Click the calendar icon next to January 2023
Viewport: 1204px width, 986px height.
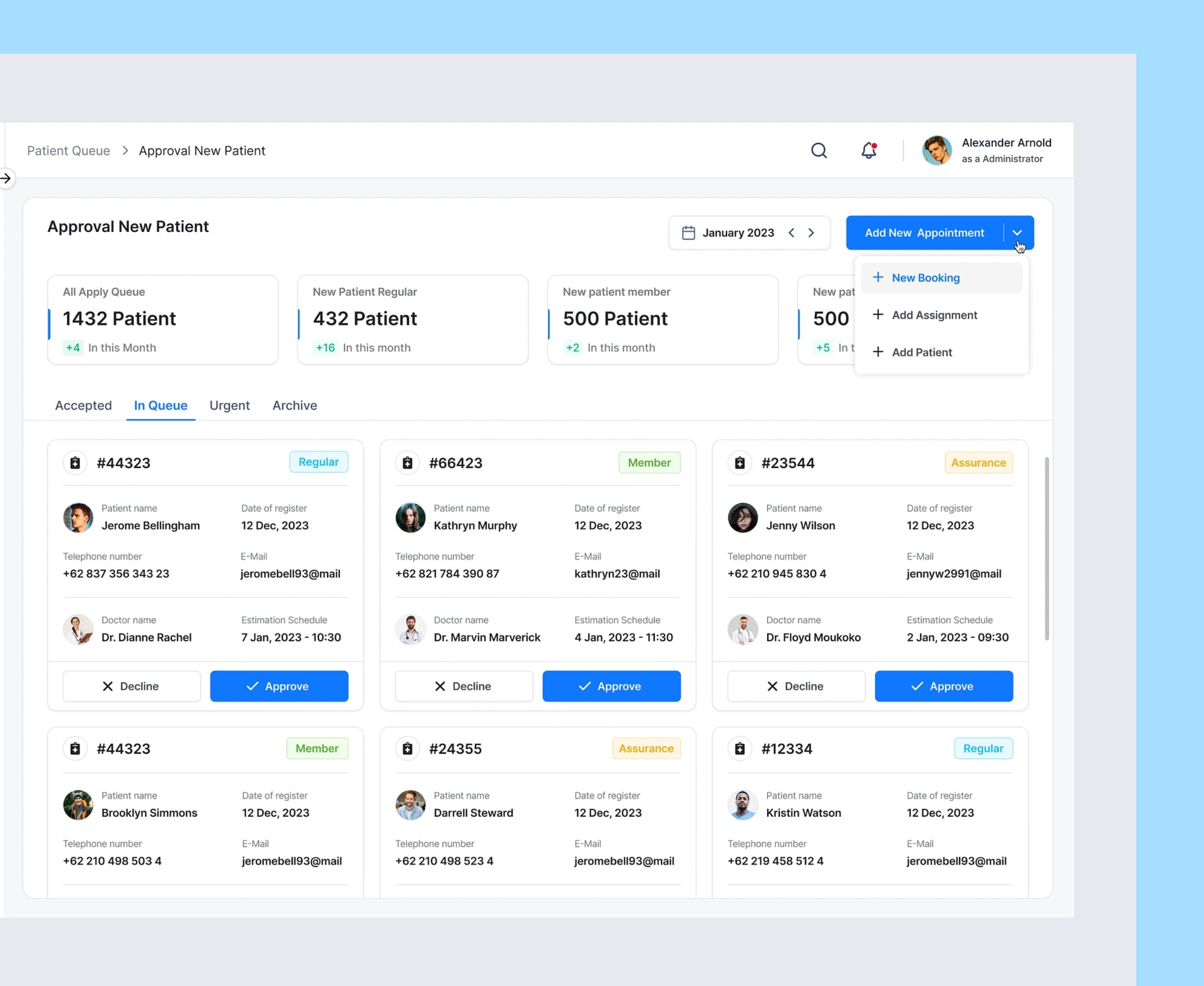pos(688,233)
